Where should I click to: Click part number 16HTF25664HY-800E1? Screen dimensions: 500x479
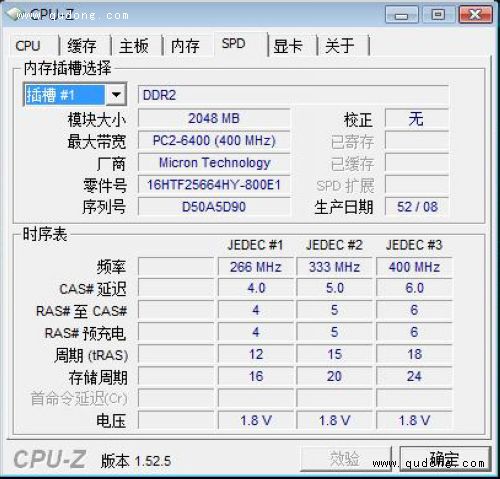214,185
